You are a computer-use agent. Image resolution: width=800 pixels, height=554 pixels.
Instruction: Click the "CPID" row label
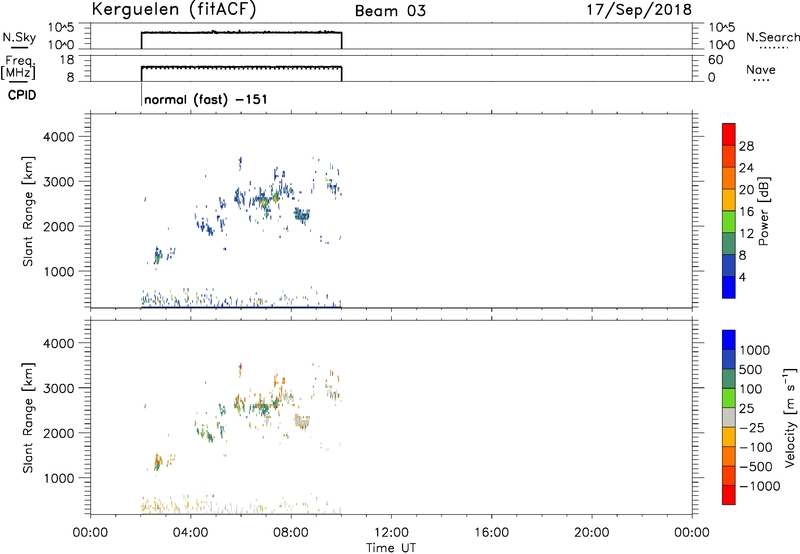(22, 95)
